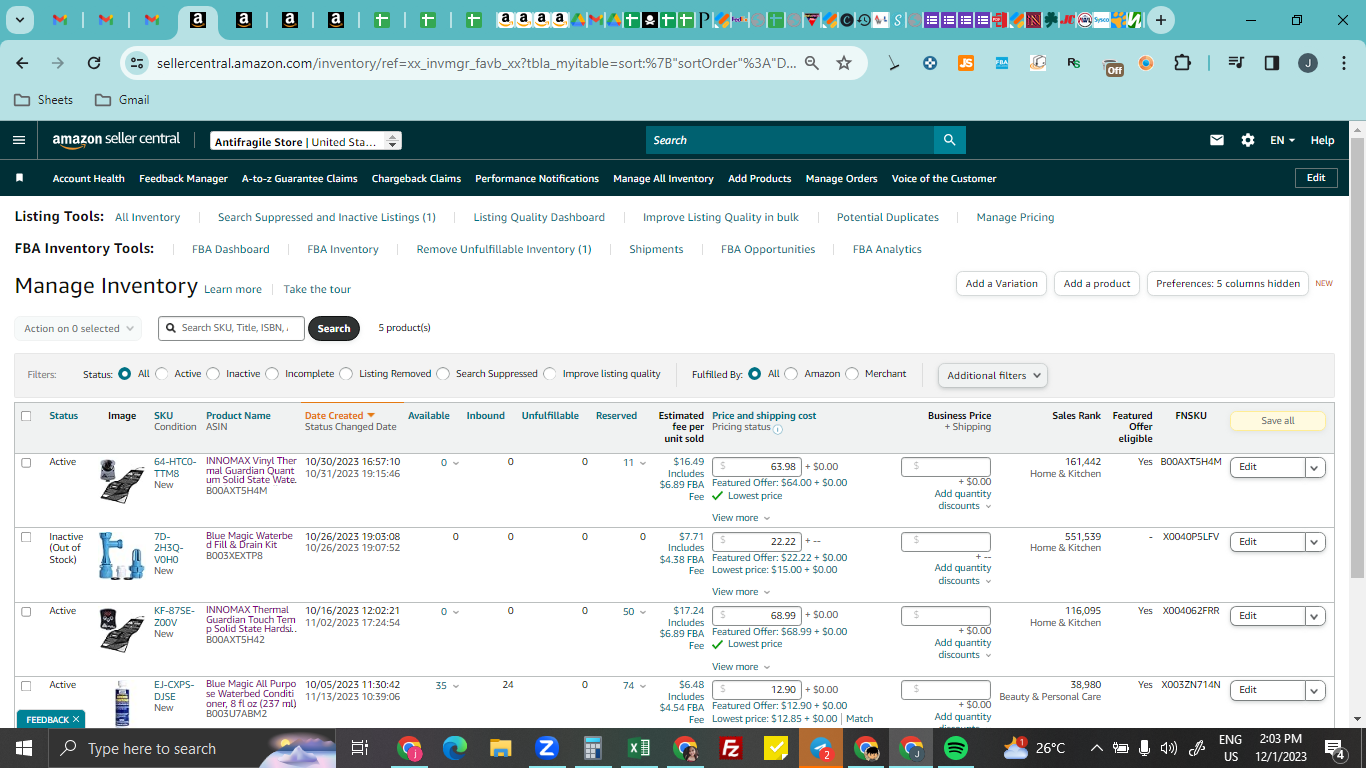View site information in the address bar
Image resolution: width=1366 pixels, height=768 pixels.
click(138, 63)
